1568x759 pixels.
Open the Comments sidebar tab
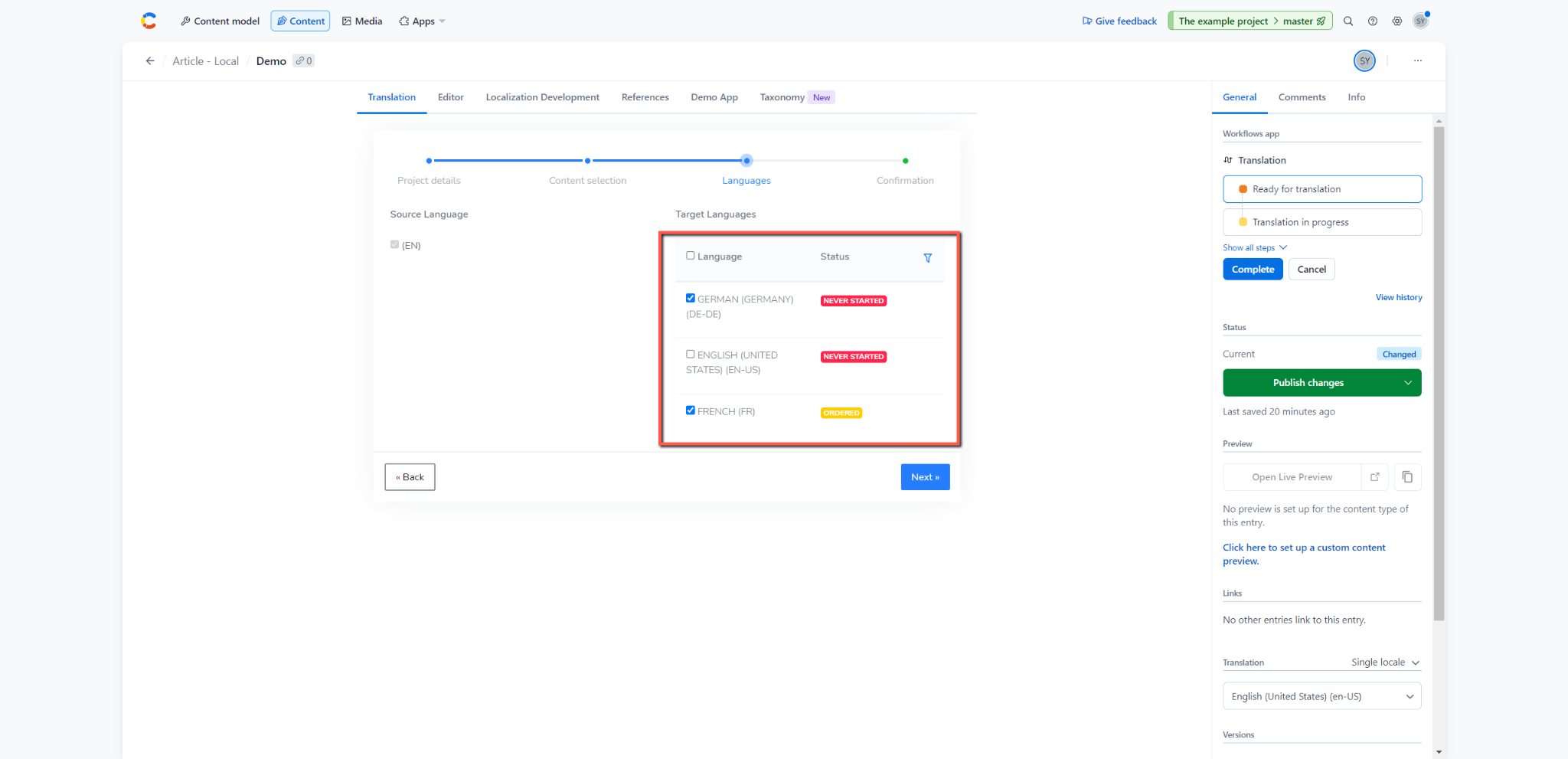click(1302, 97)
